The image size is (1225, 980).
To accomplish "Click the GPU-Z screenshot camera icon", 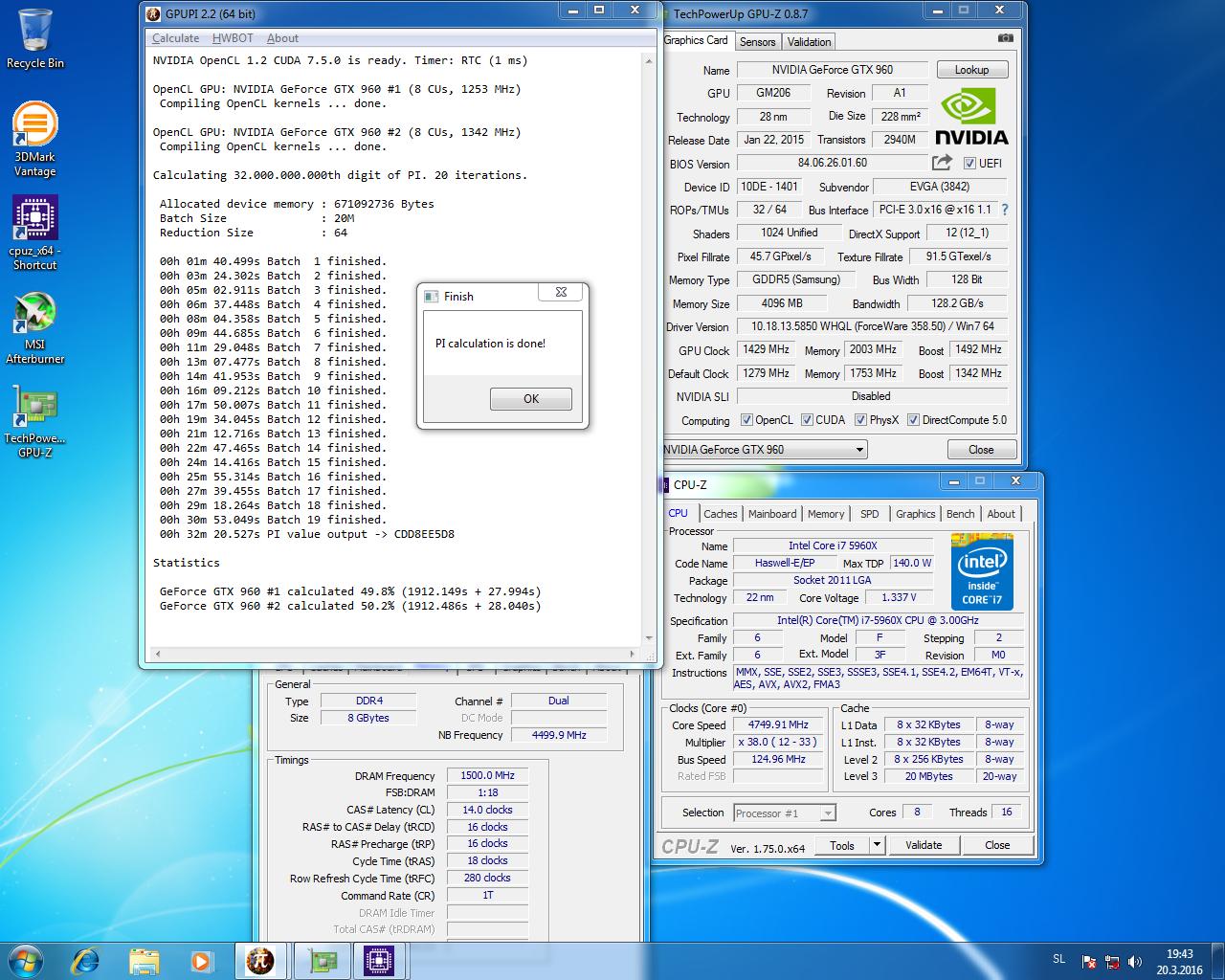I will [1005, 38].
